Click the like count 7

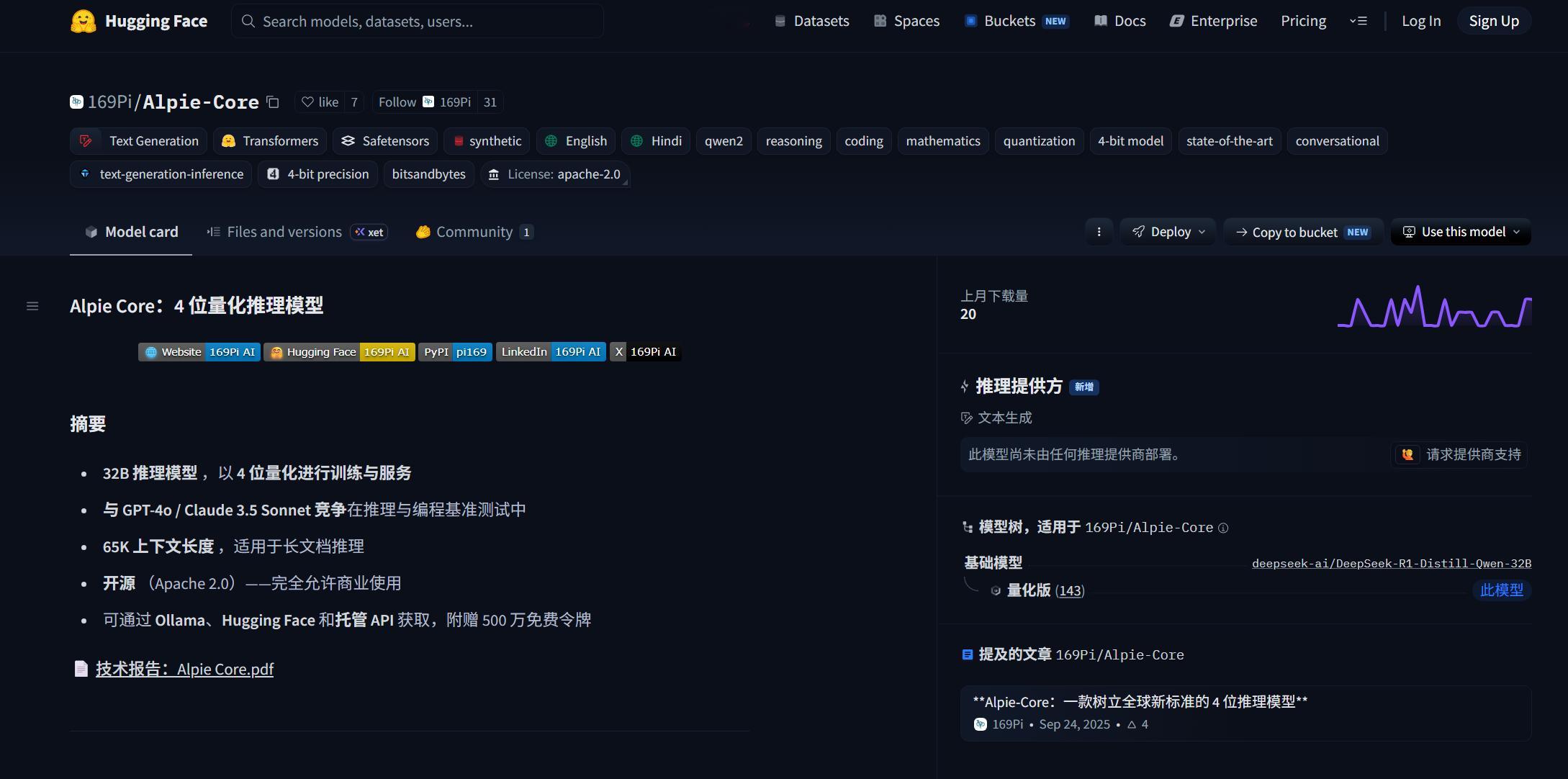pyautogui.click(x=354, y=102)
